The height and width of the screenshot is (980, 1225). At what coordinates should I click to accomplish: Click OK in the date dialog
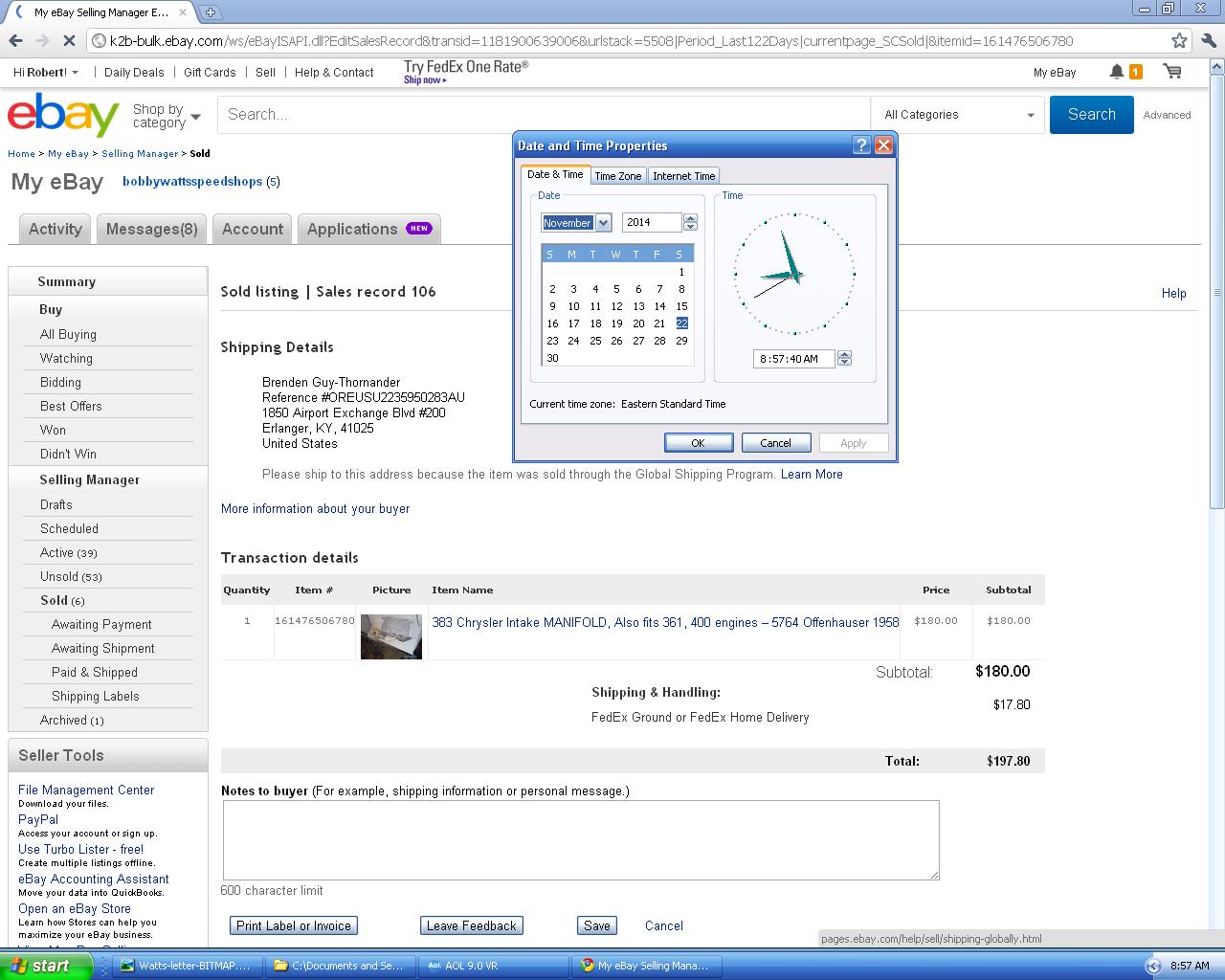699,443
